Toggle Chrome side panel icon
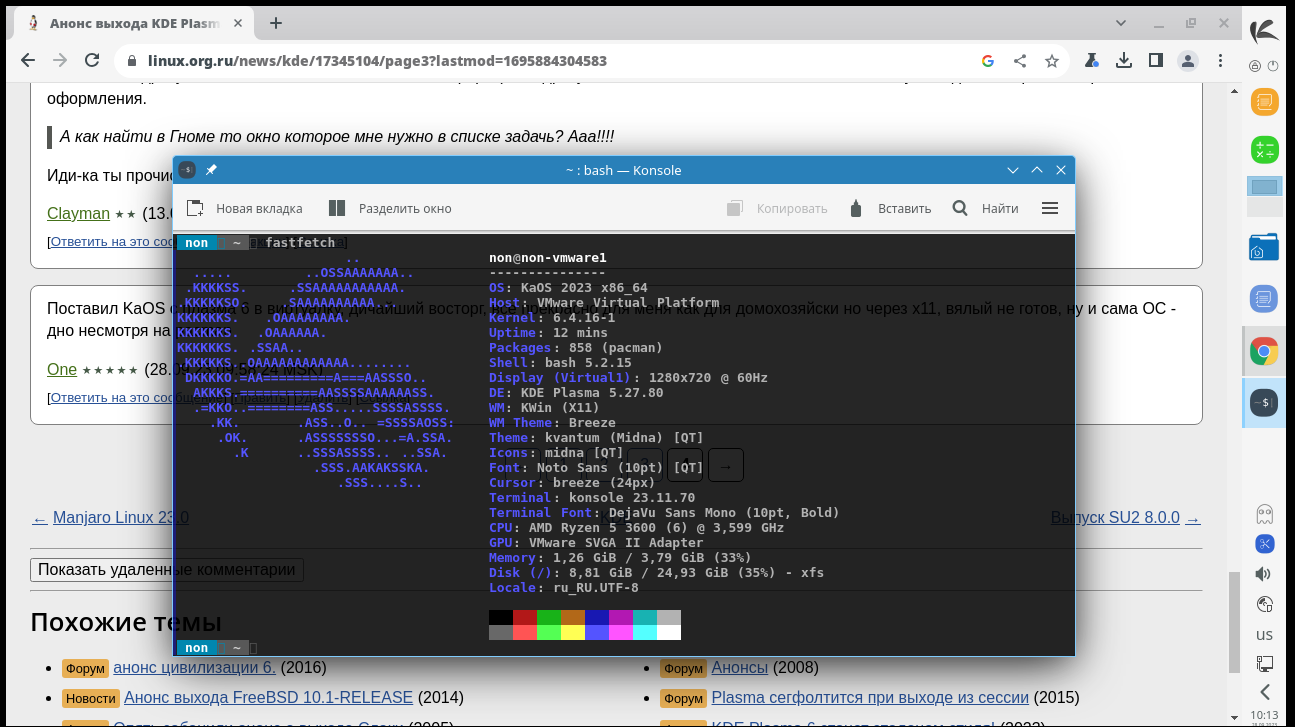 [x=1156, y=60]
